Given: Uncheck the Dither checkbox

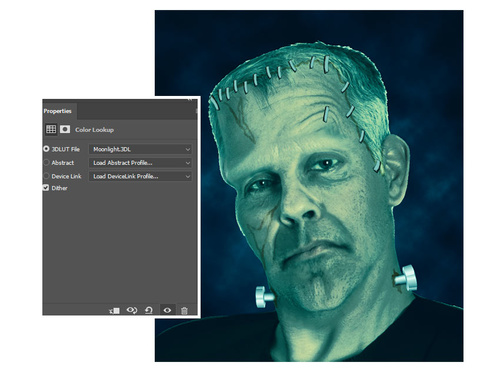Looking at the screenshot, I should [46, 188].
